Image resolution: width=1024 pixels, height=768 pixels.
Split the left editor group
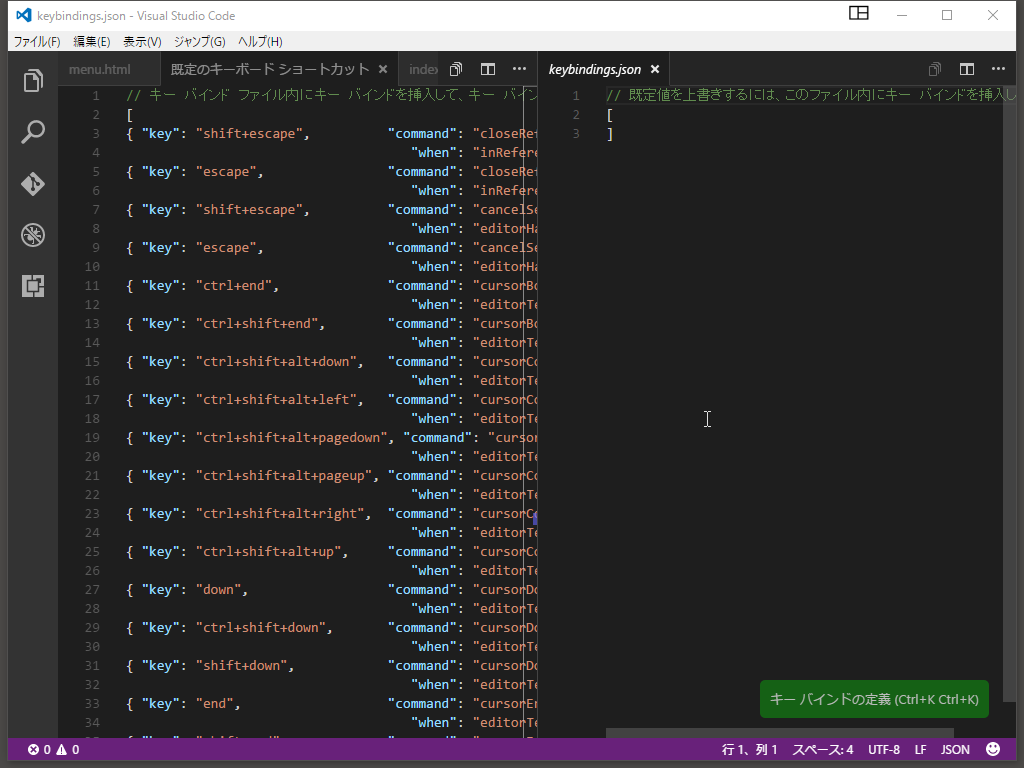[488, 69]
